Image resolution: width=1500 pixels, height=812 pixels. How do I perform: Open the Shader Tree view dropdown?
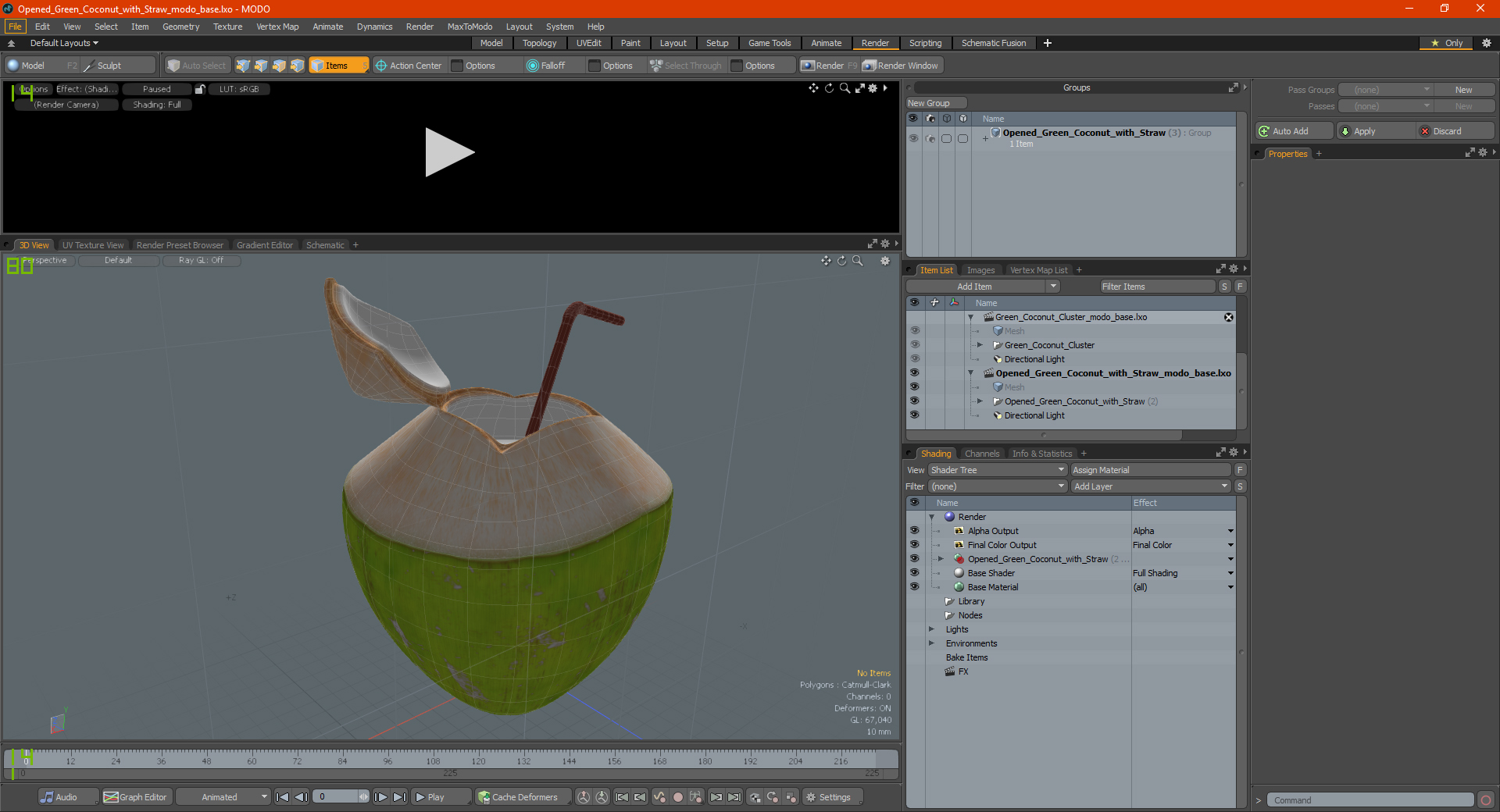998,470
